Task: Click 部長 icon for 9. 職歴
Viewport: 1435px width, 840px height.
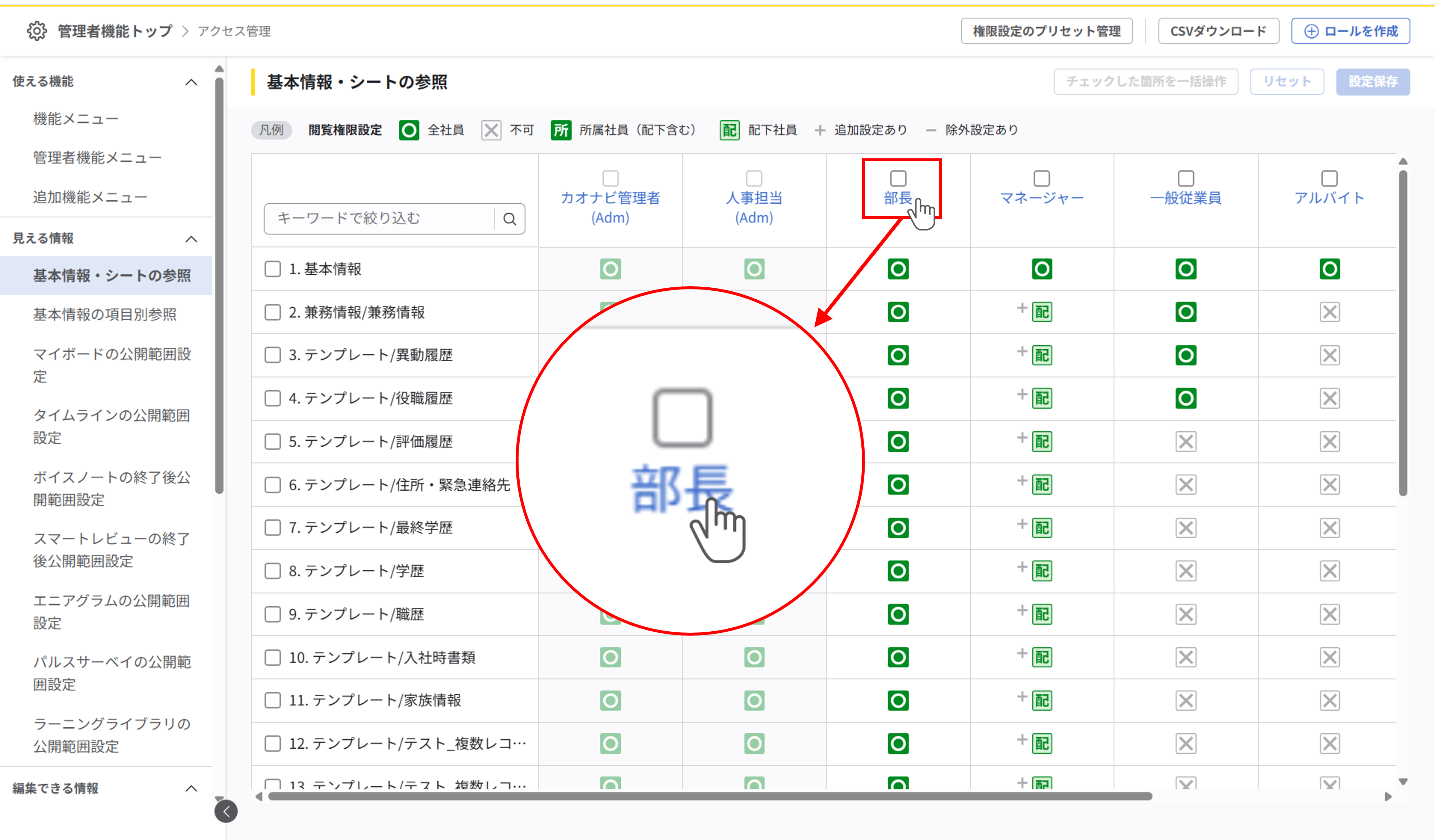Action: (898, 614)
